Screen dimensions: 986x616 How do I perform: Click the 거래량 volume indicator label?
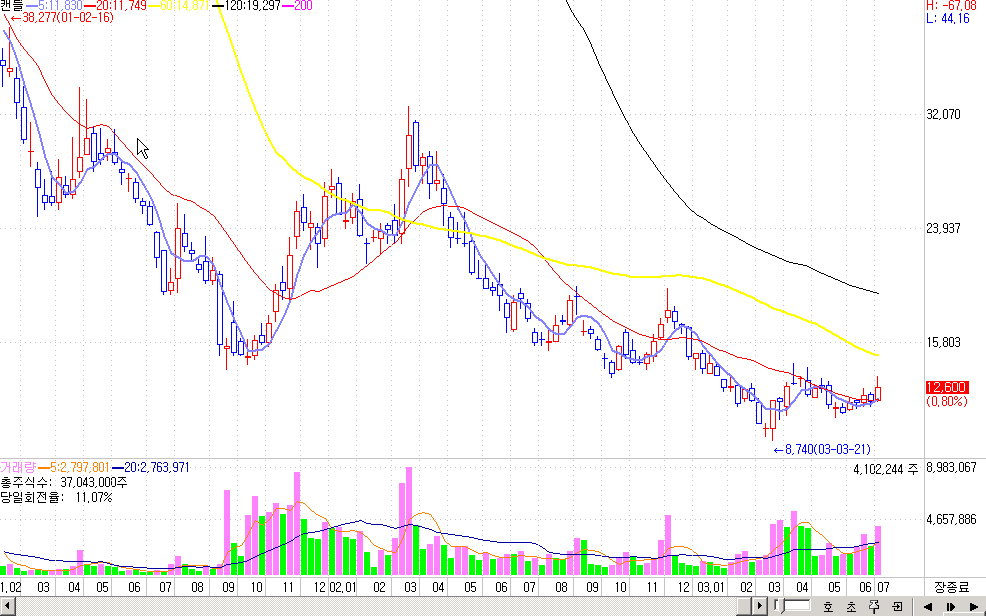click(x=17, y=467)
